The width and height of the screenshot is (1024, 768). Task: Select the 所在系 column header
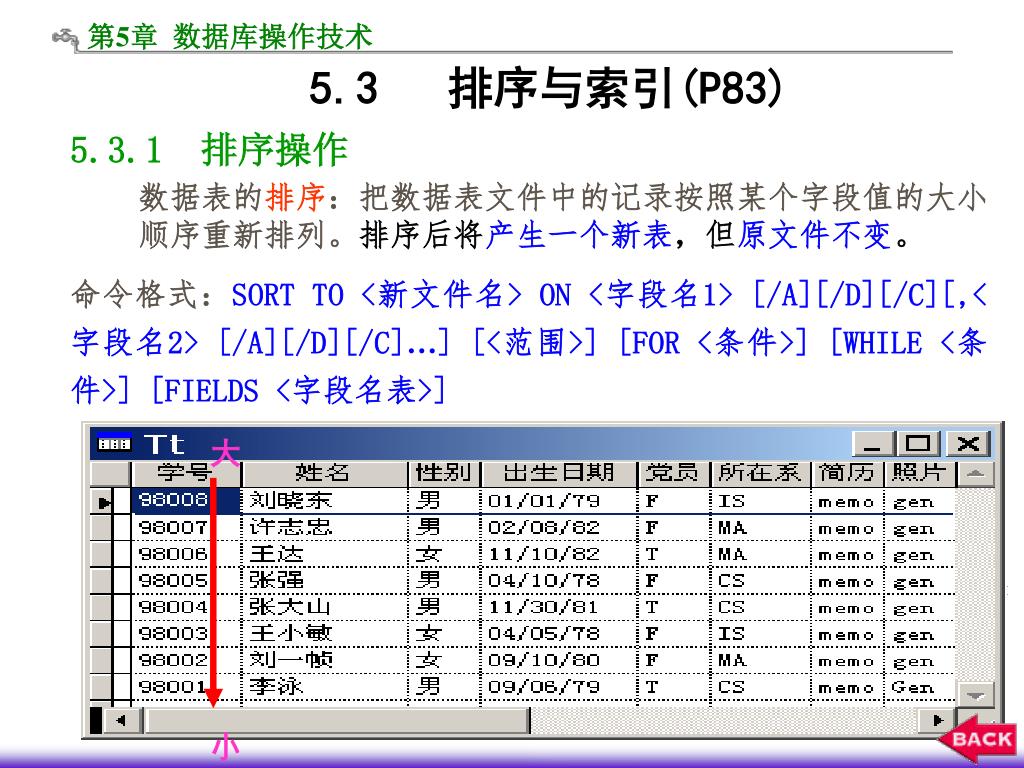[760, 473]
